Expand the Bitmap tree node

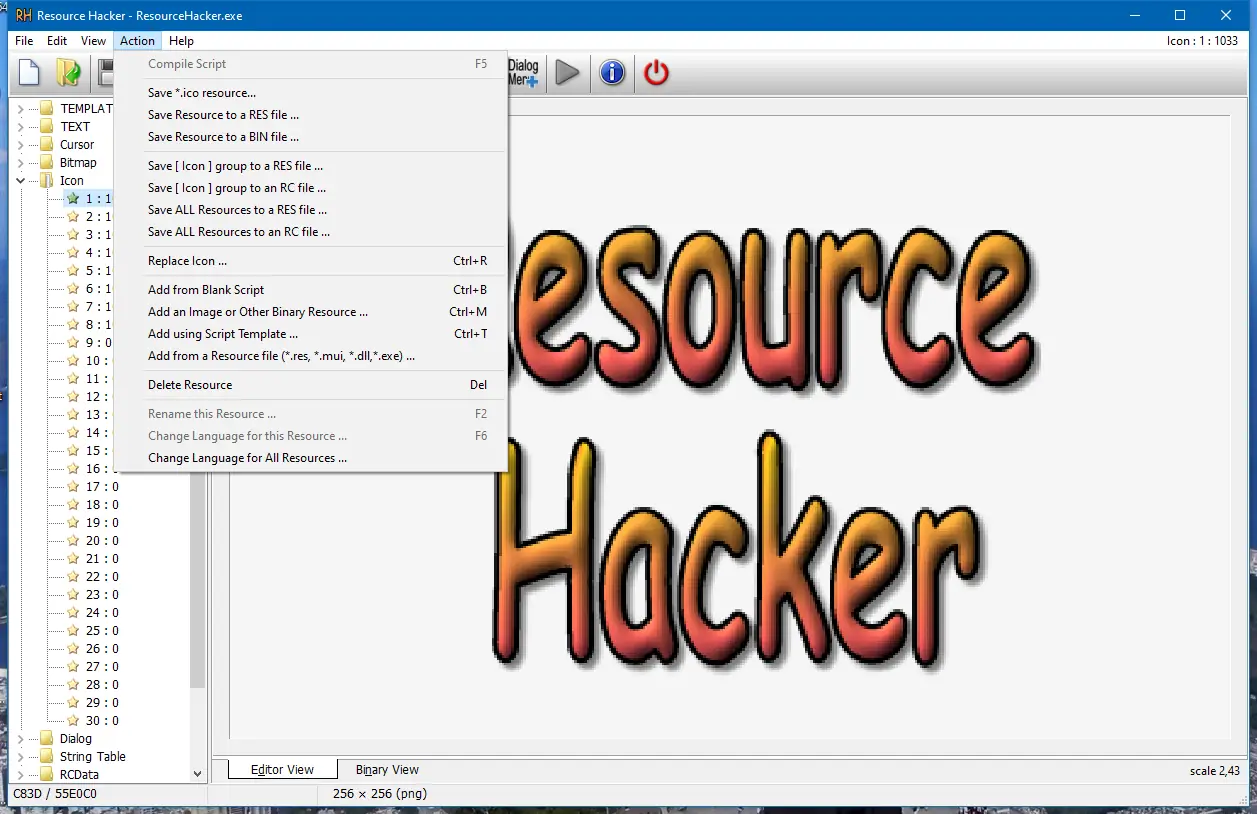(x=20, y=163)
